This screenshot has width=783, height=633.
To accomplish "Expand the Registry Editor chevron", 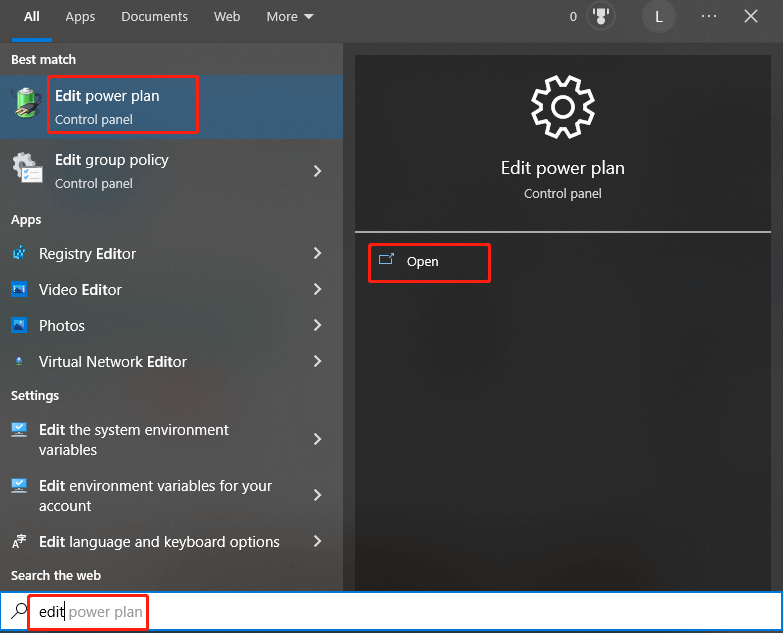I will [x=317, y=253].
